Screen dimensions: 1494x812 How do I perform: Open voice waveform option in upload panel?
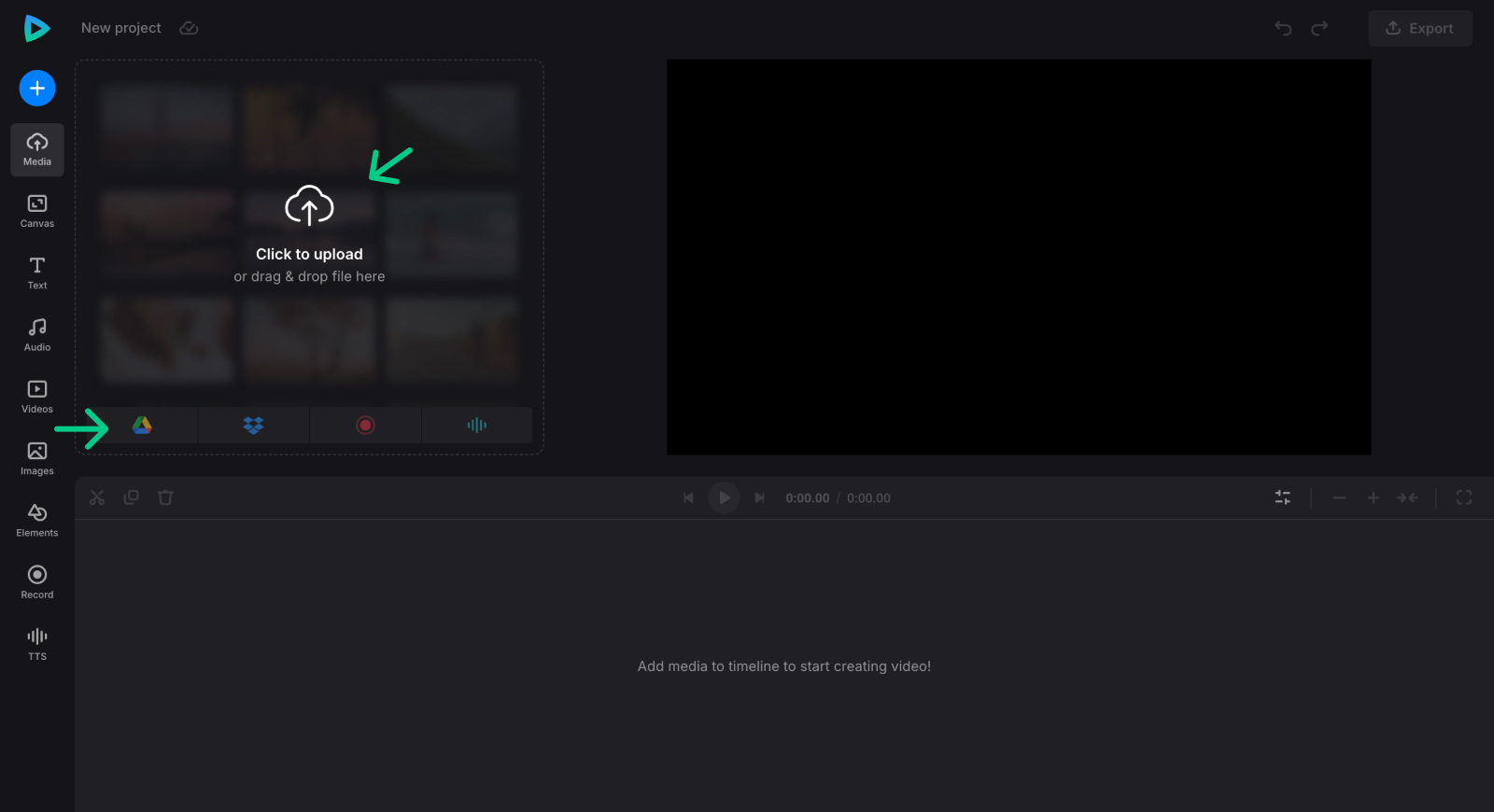click(x=477, y=425)
